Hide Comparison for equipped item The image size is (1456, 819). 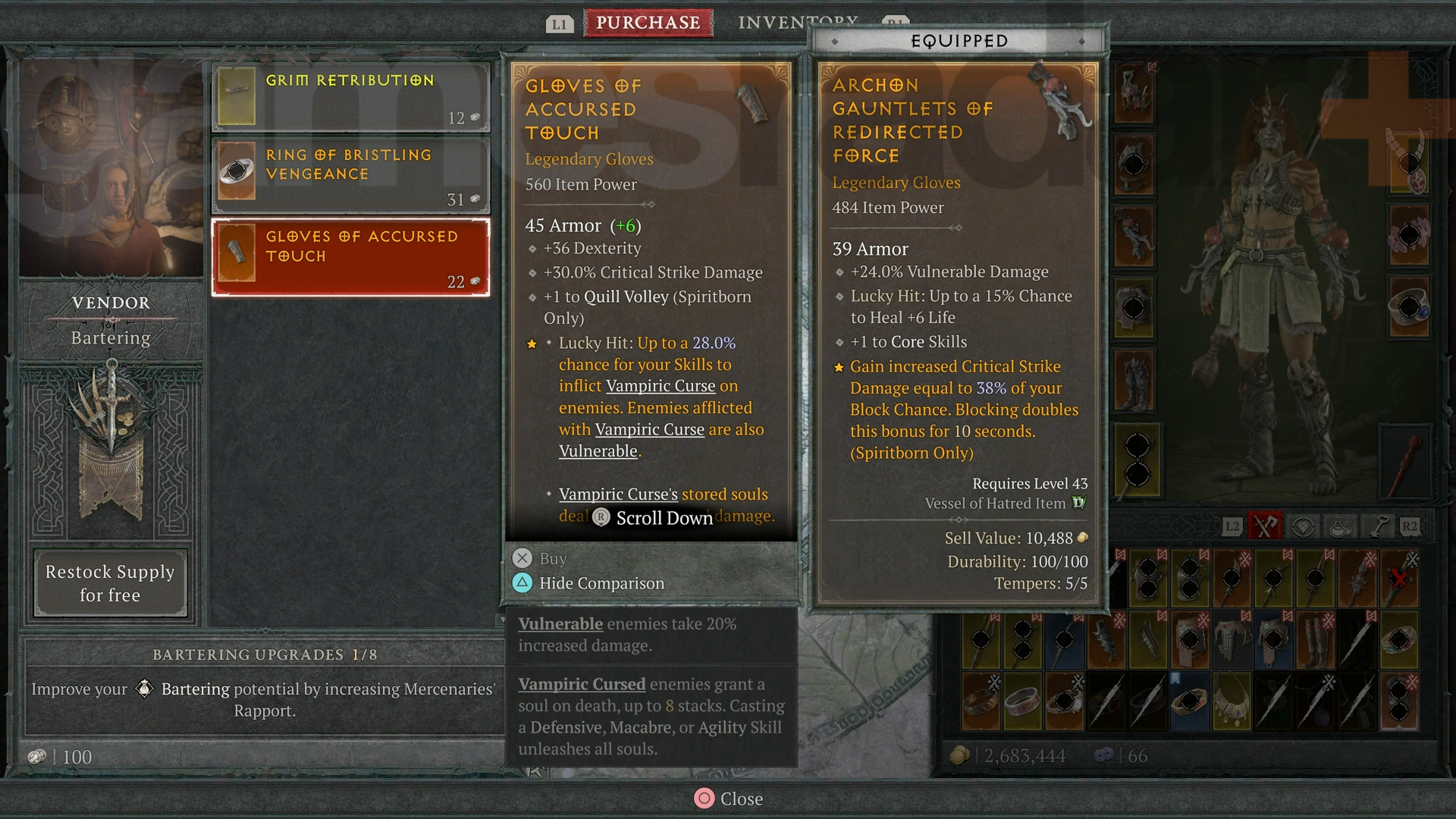[602, 582]
